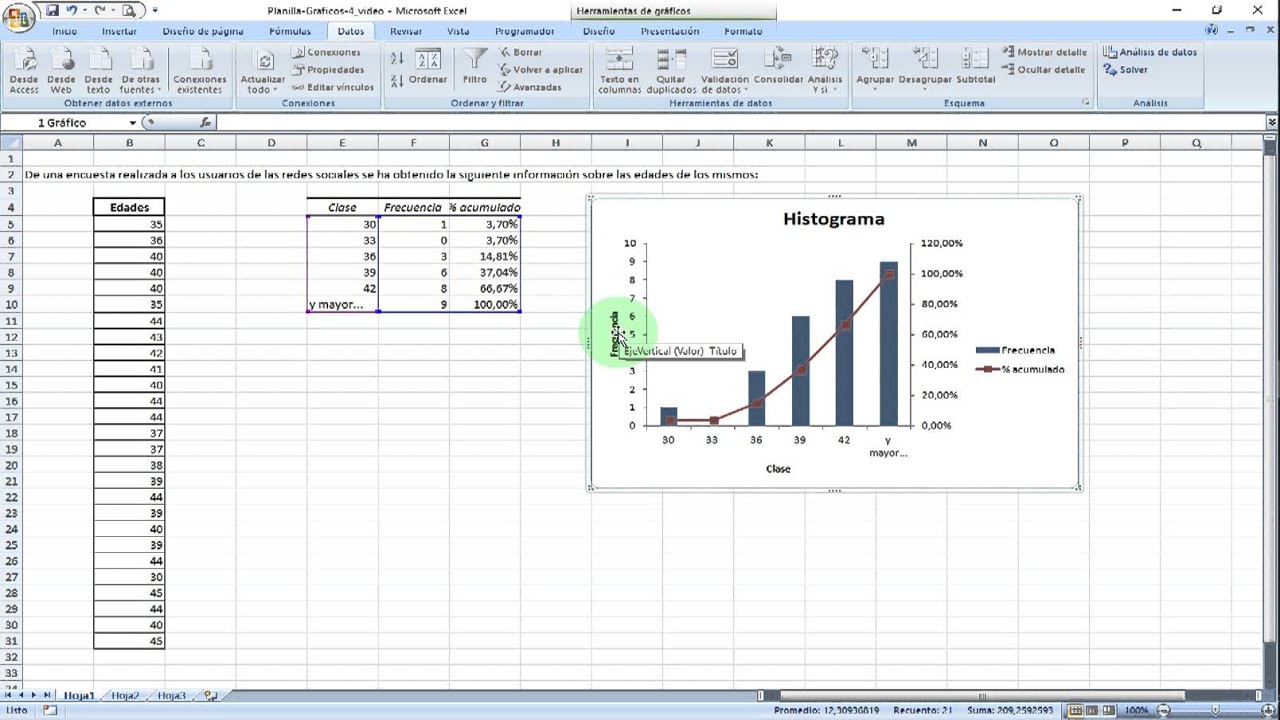Click column header B
Screen dimensions: 1280x720
pos(129,143)
